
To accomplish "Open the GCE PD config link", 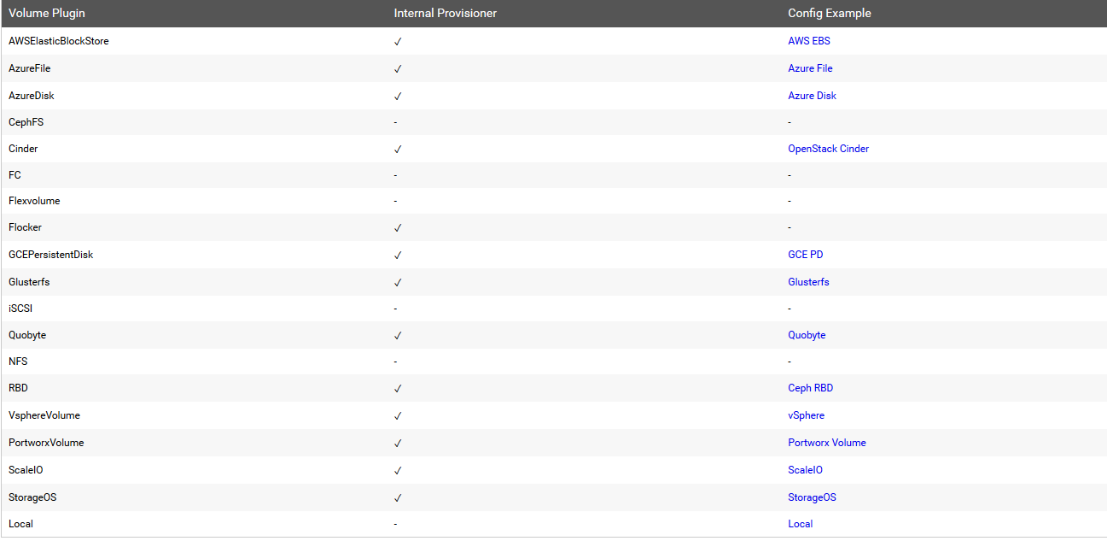I will coord(806,254).
